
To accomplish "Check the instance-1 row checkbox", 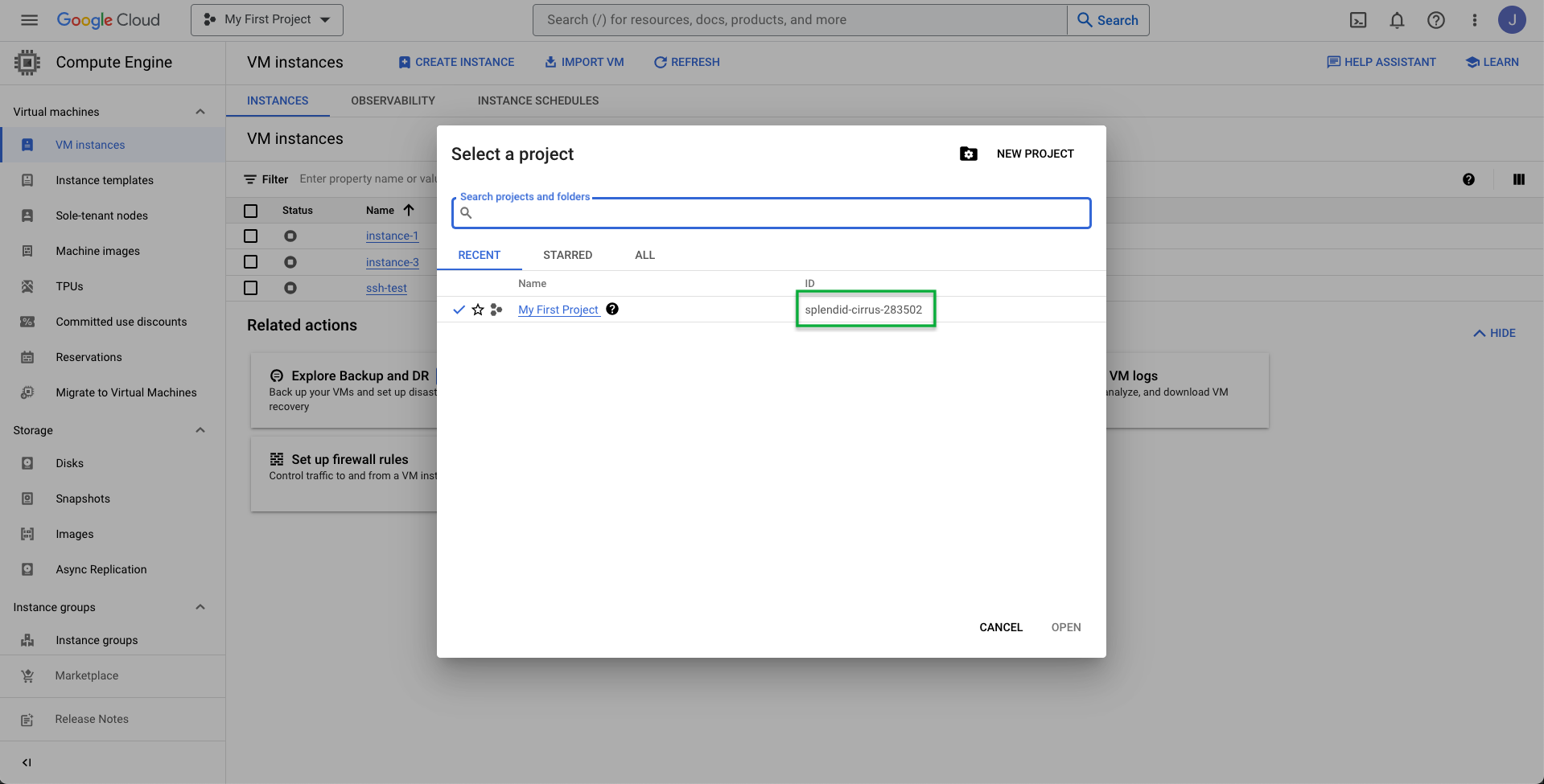I will click(251, 236).
